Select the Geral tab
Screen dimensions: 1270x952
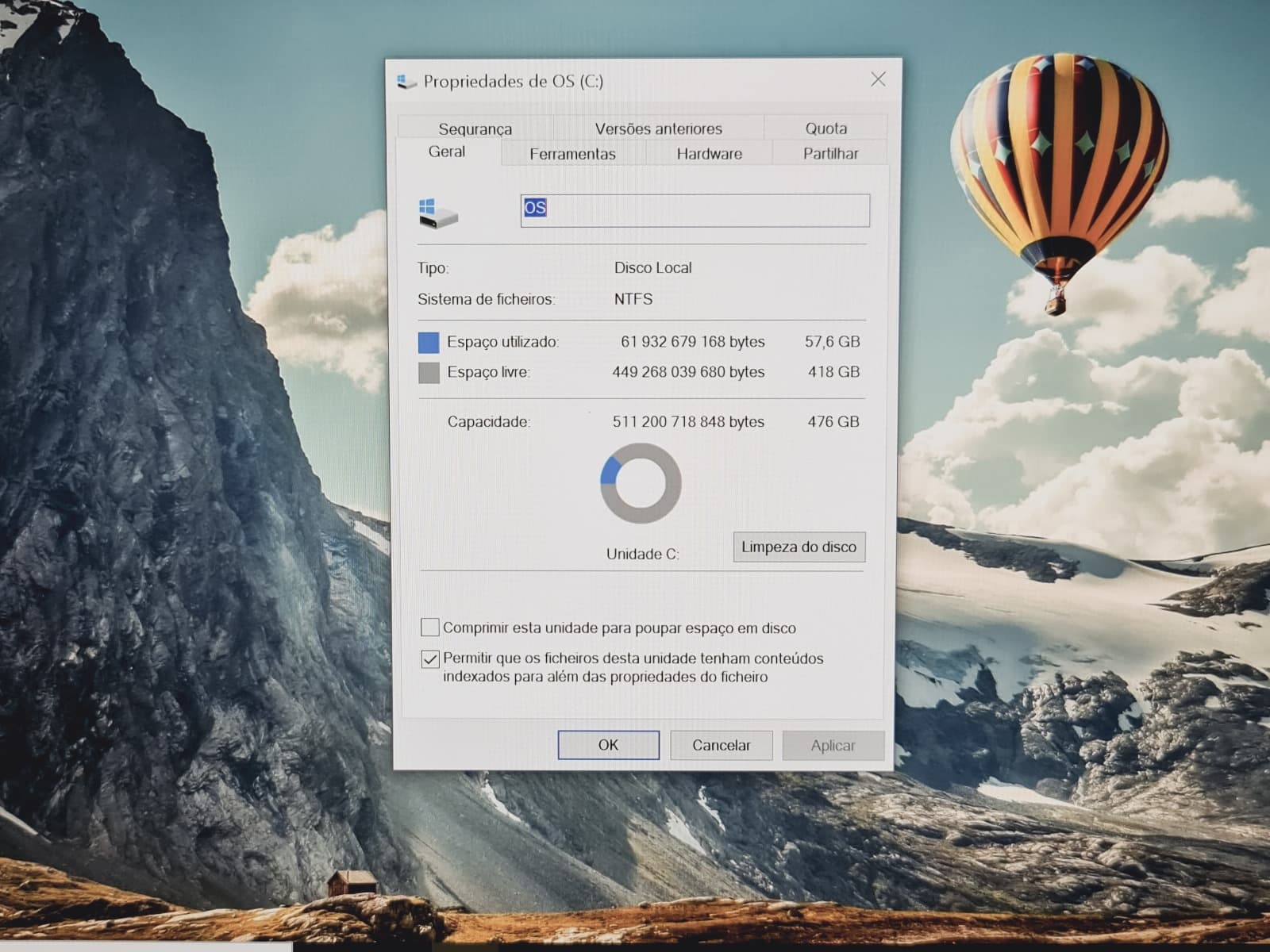coord(447,152)
